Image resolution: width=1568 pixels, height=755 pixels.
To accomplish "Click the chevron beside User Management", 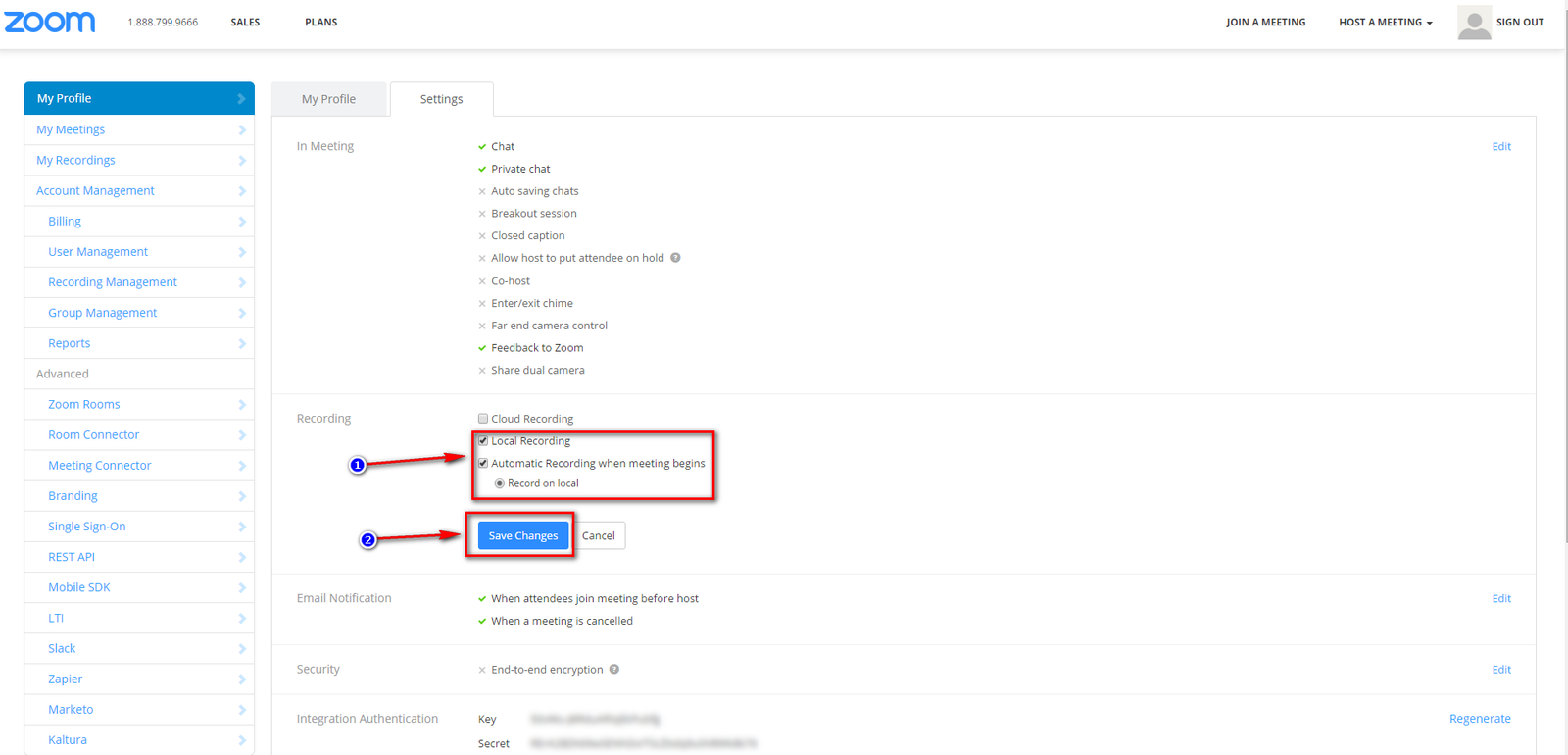I will pyautogui.click(x=241, y=252).
